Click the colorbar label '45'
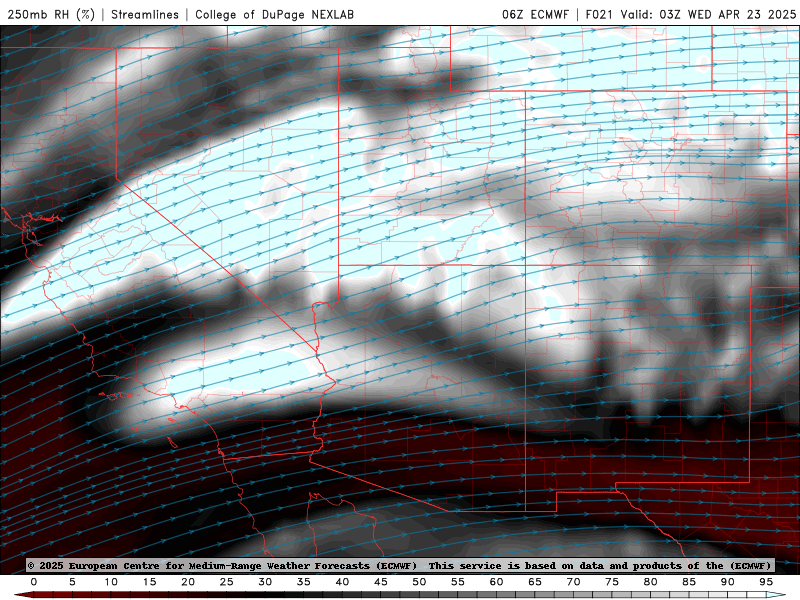800x600 pixels. click(380, 582)
